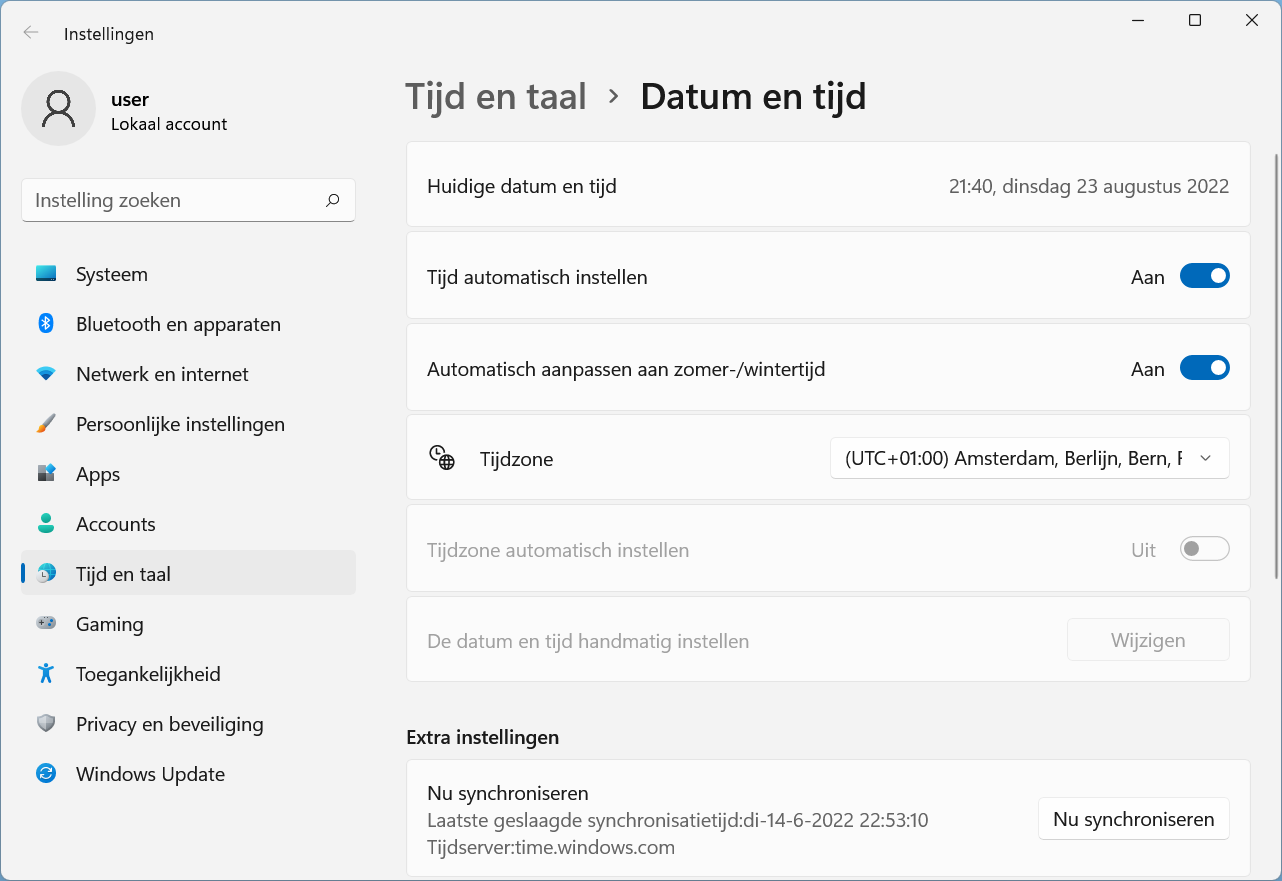Open Systeem settings from the sidebar
1282x881 pixels.
tap(46, 274)
